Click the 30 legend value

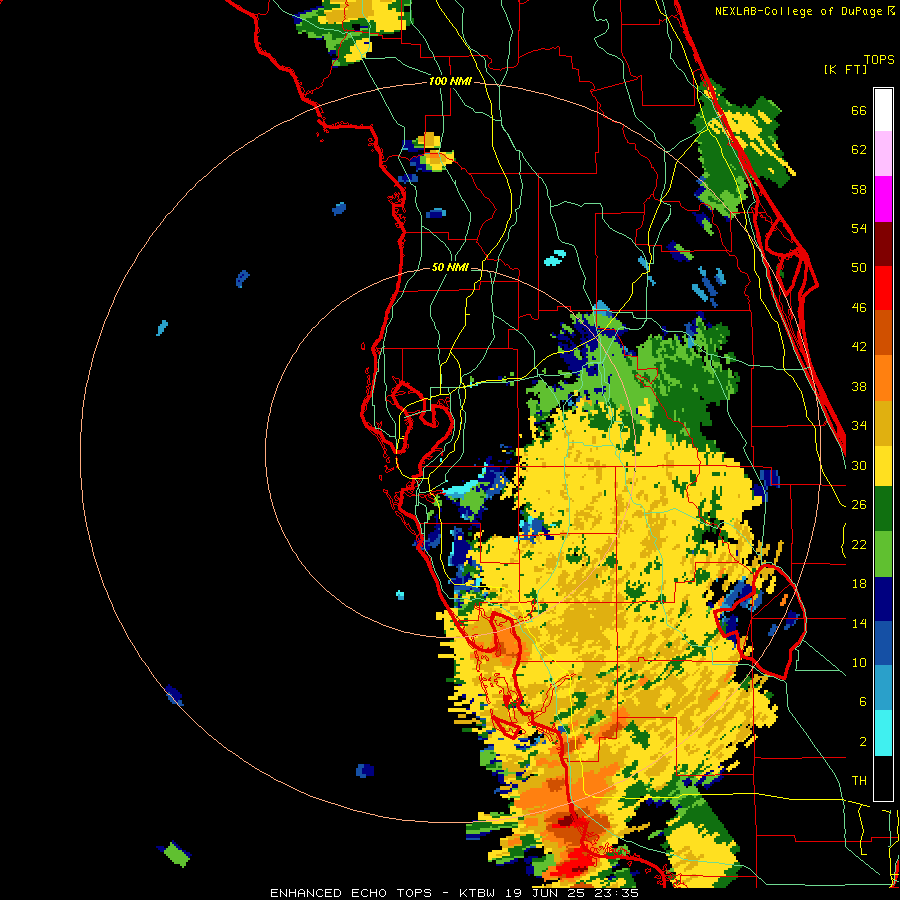coord(859,465)
